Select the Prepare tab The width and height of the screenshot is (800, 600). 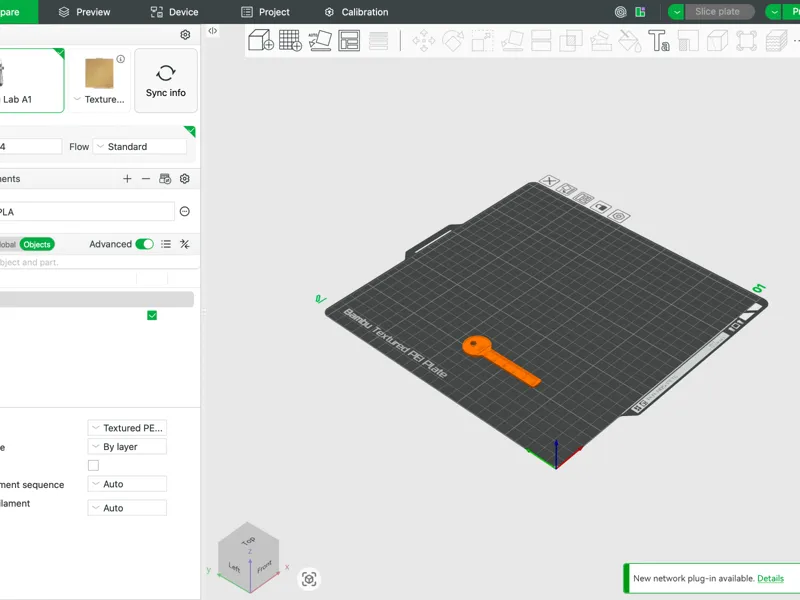(x=18, y=12)
